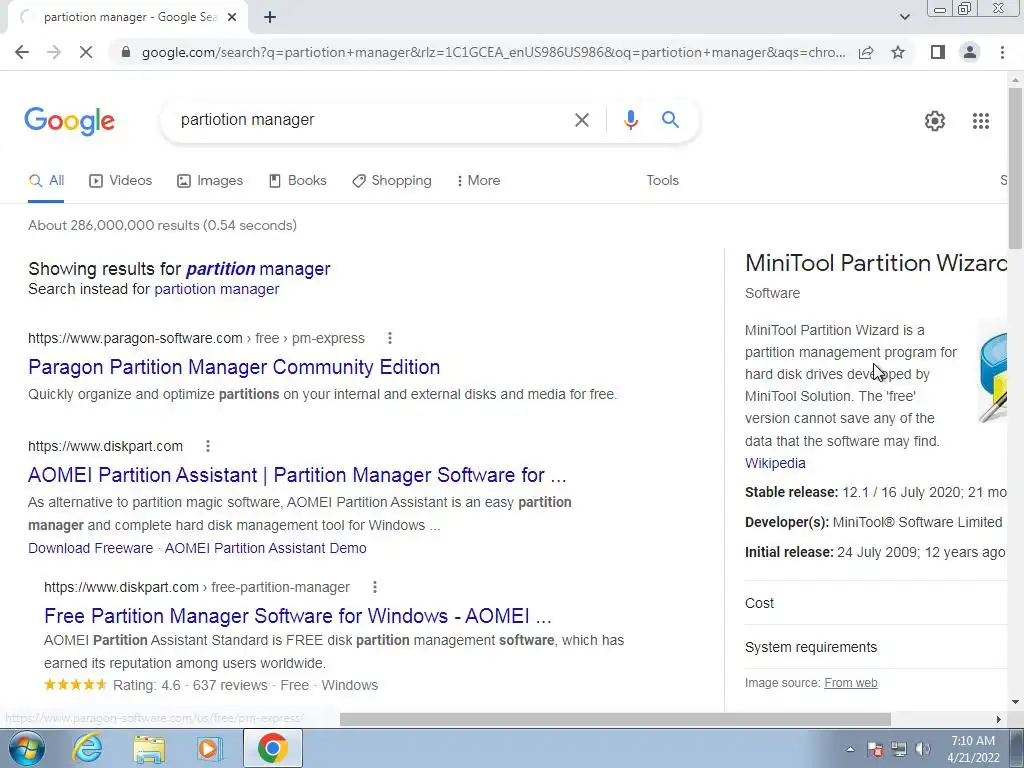This screenshot has height=768, width=1024.
Task: Click the vertical scrollbar down arrow
Action: pyautogui.click(x=1015, y=702)
